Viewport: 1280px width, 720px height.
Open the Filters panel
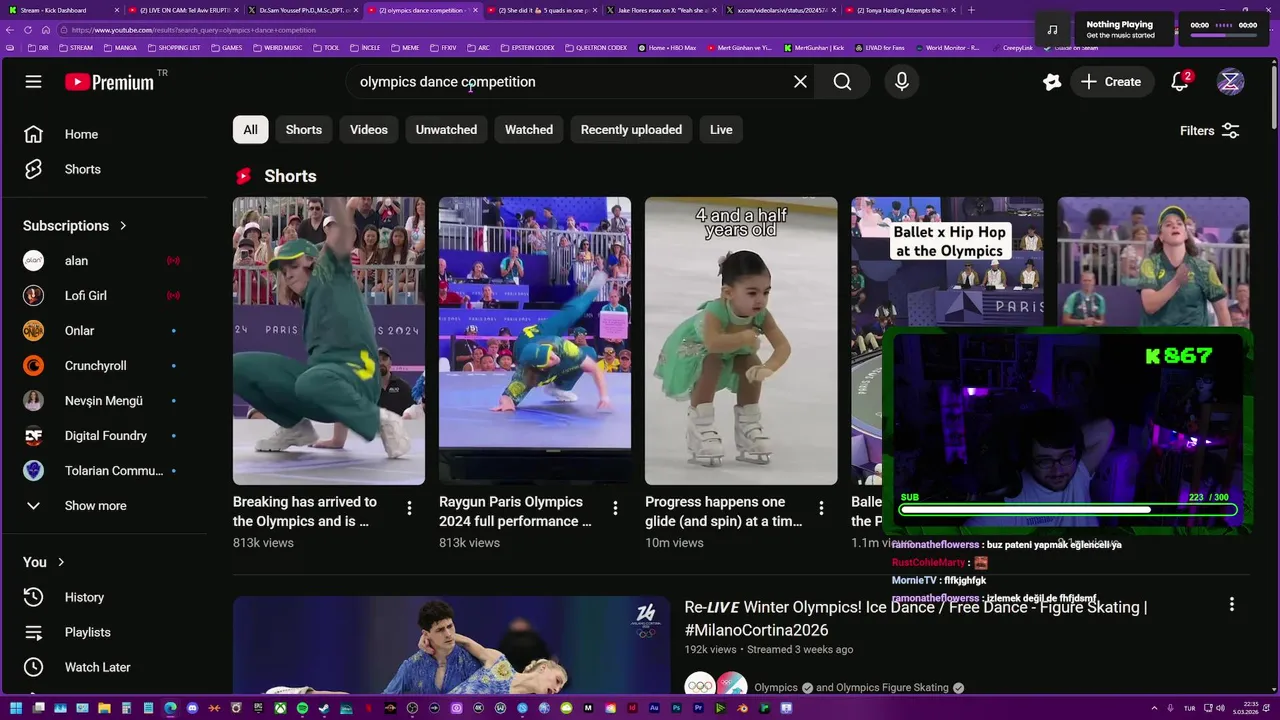tap(1210, 131)
